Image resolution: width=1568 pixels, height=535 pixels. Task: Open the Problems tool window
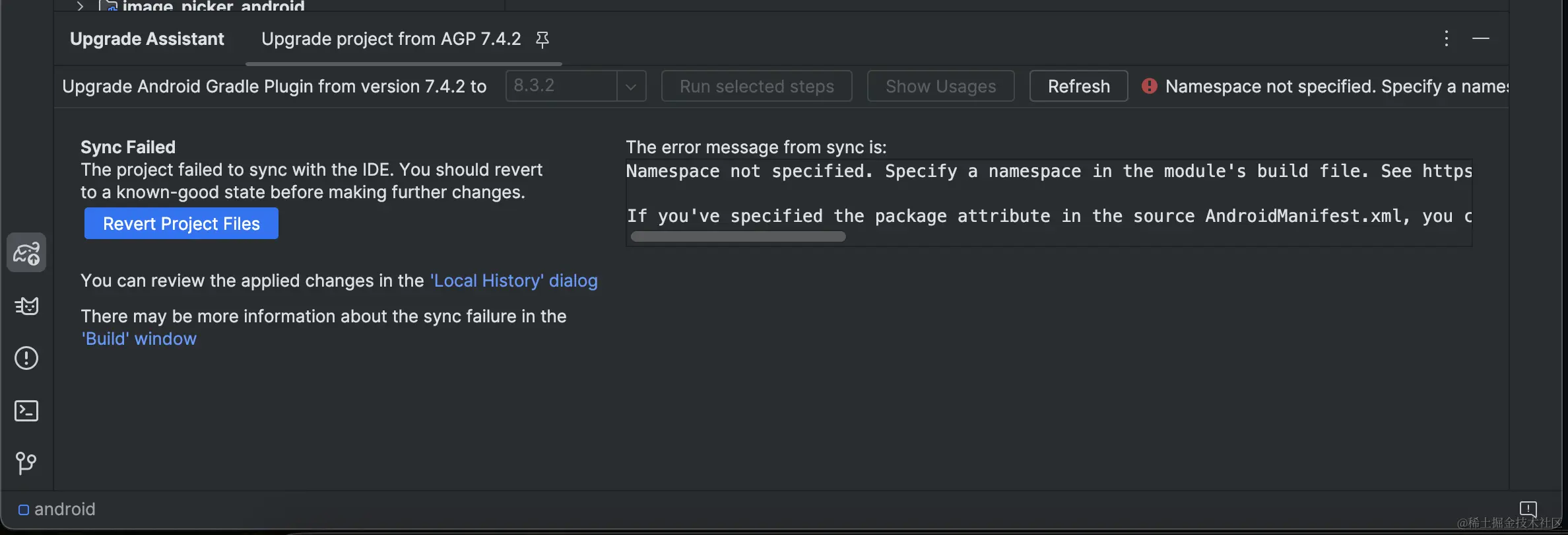click(x=26, y=357)
